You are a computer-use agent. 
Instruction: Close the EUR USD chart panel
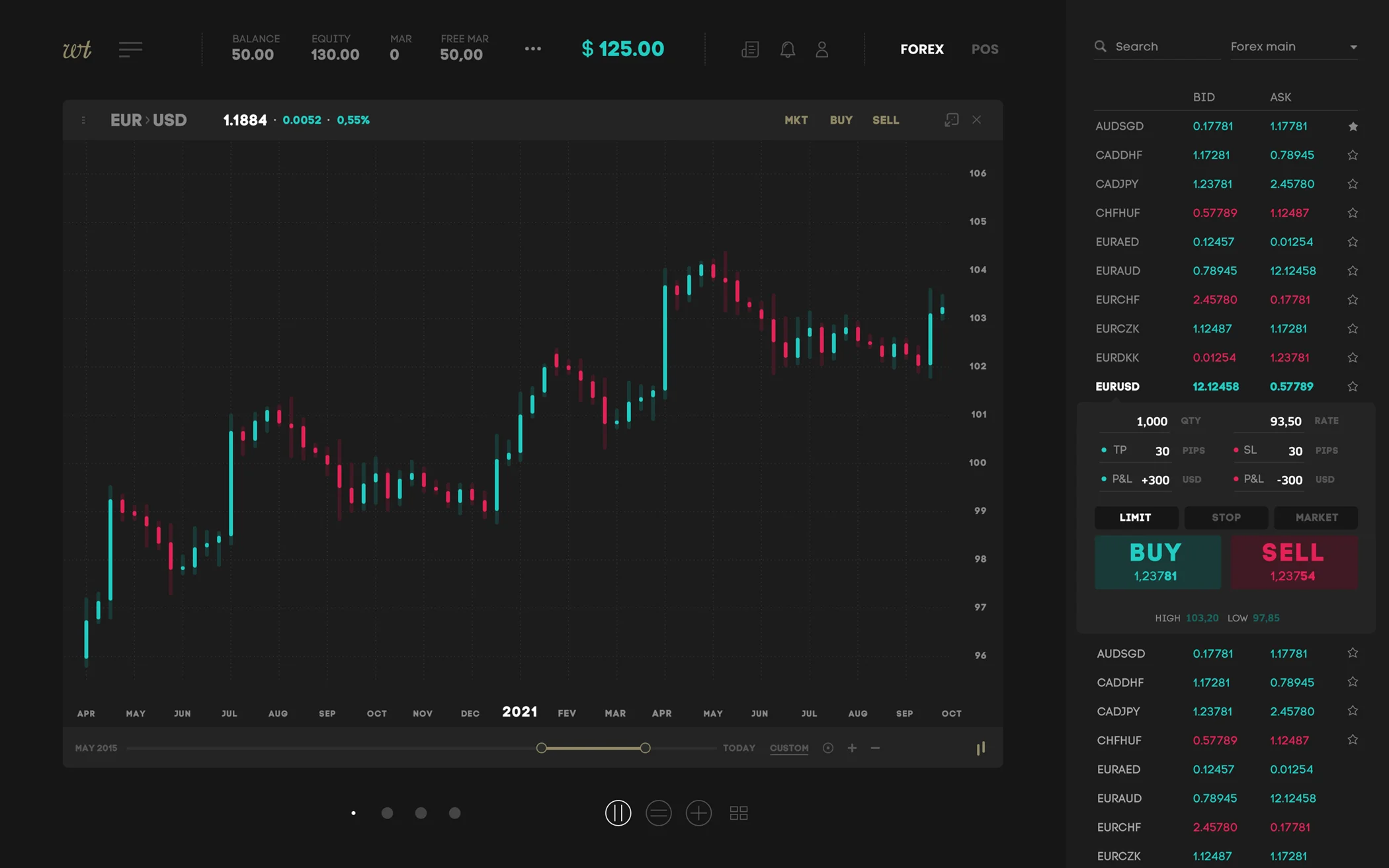976,120
